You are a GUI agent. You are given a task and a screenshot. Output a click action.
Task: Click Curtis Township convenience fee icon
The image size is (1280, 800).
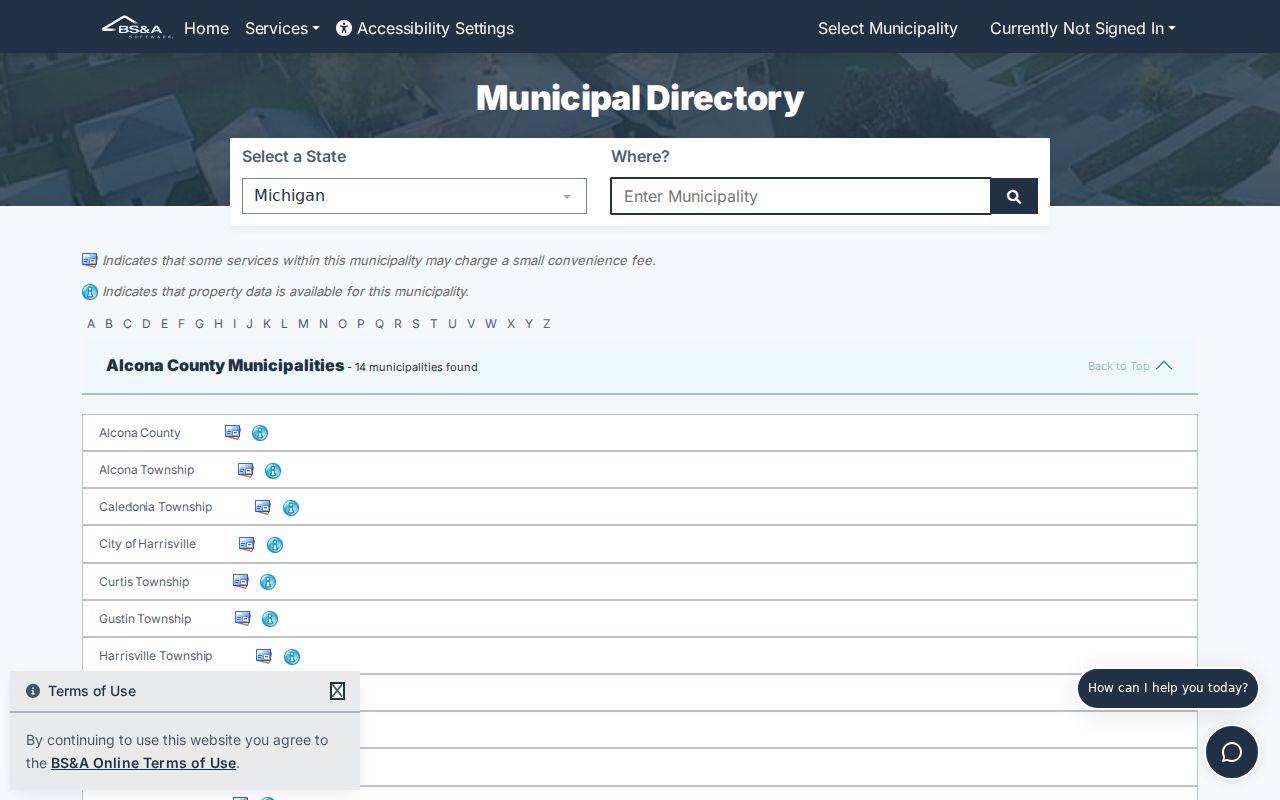pos(241,581)
